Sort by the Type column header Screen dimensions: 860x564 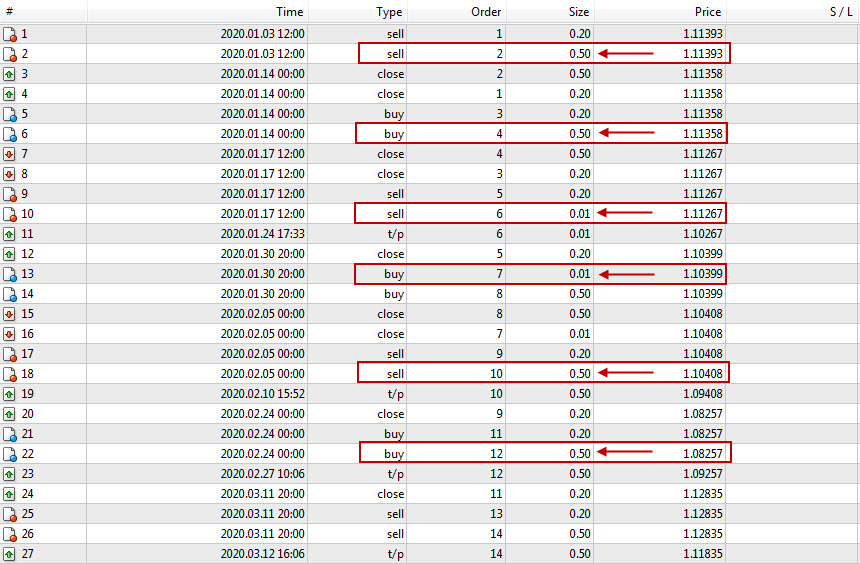tap(389, 12)
